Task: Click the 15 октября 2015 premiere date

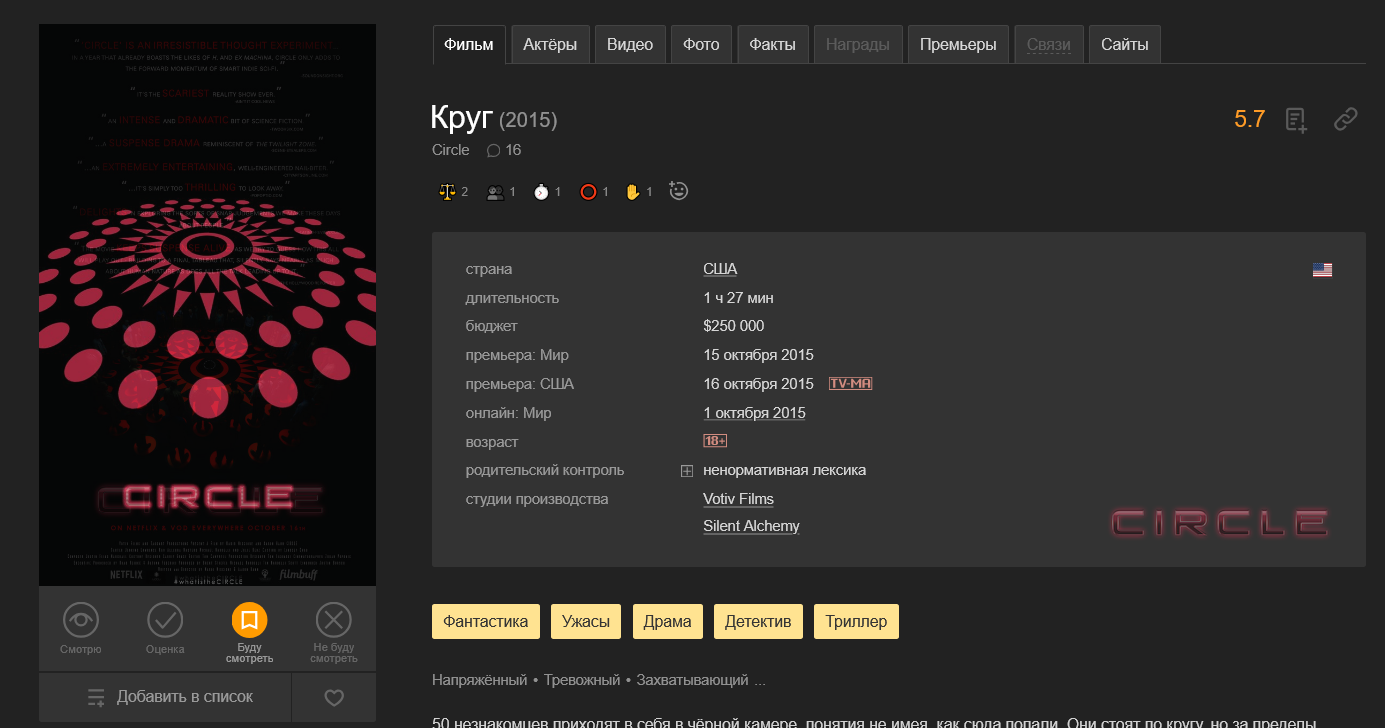Action: 758,355
